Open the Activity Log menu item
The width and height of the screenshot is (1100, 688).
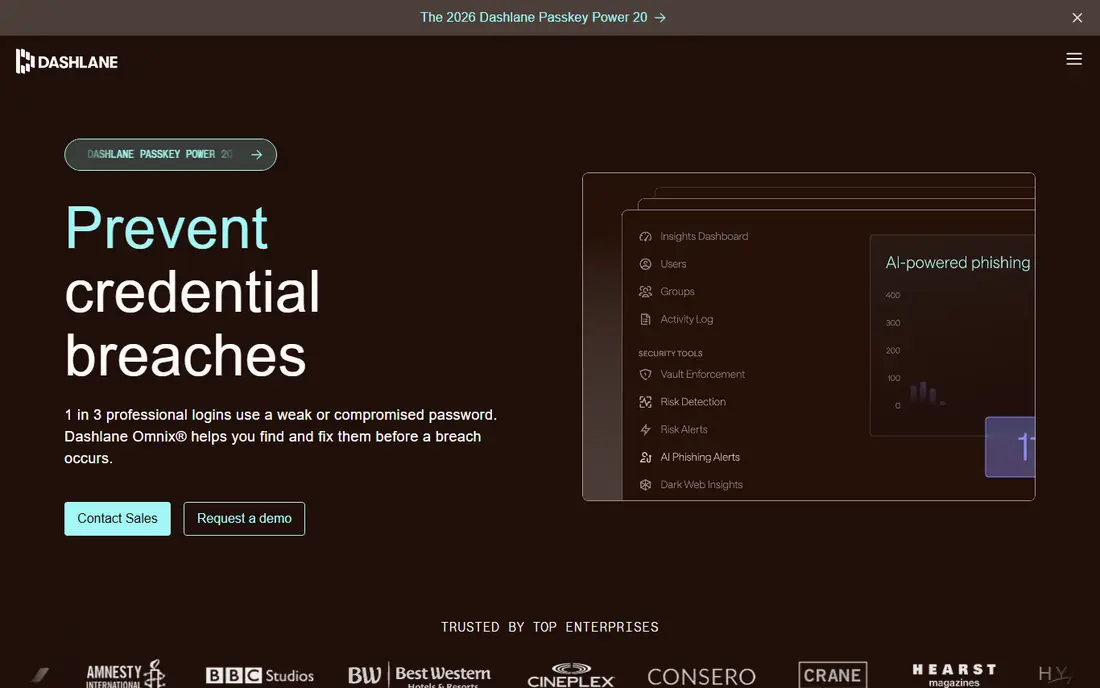676,319
